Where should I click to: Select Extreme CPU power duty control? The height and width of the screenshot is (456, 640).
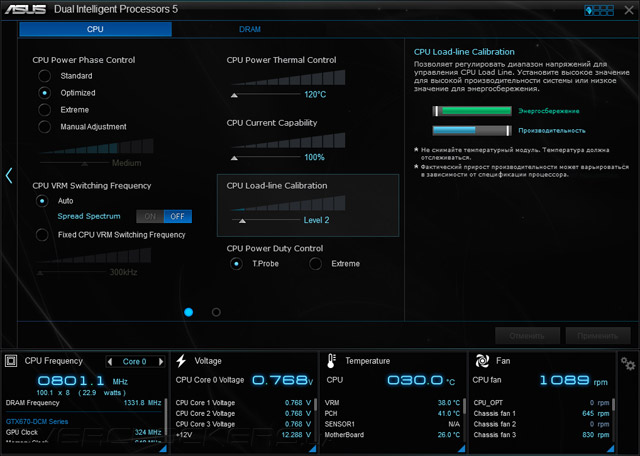tap(315, 264)
